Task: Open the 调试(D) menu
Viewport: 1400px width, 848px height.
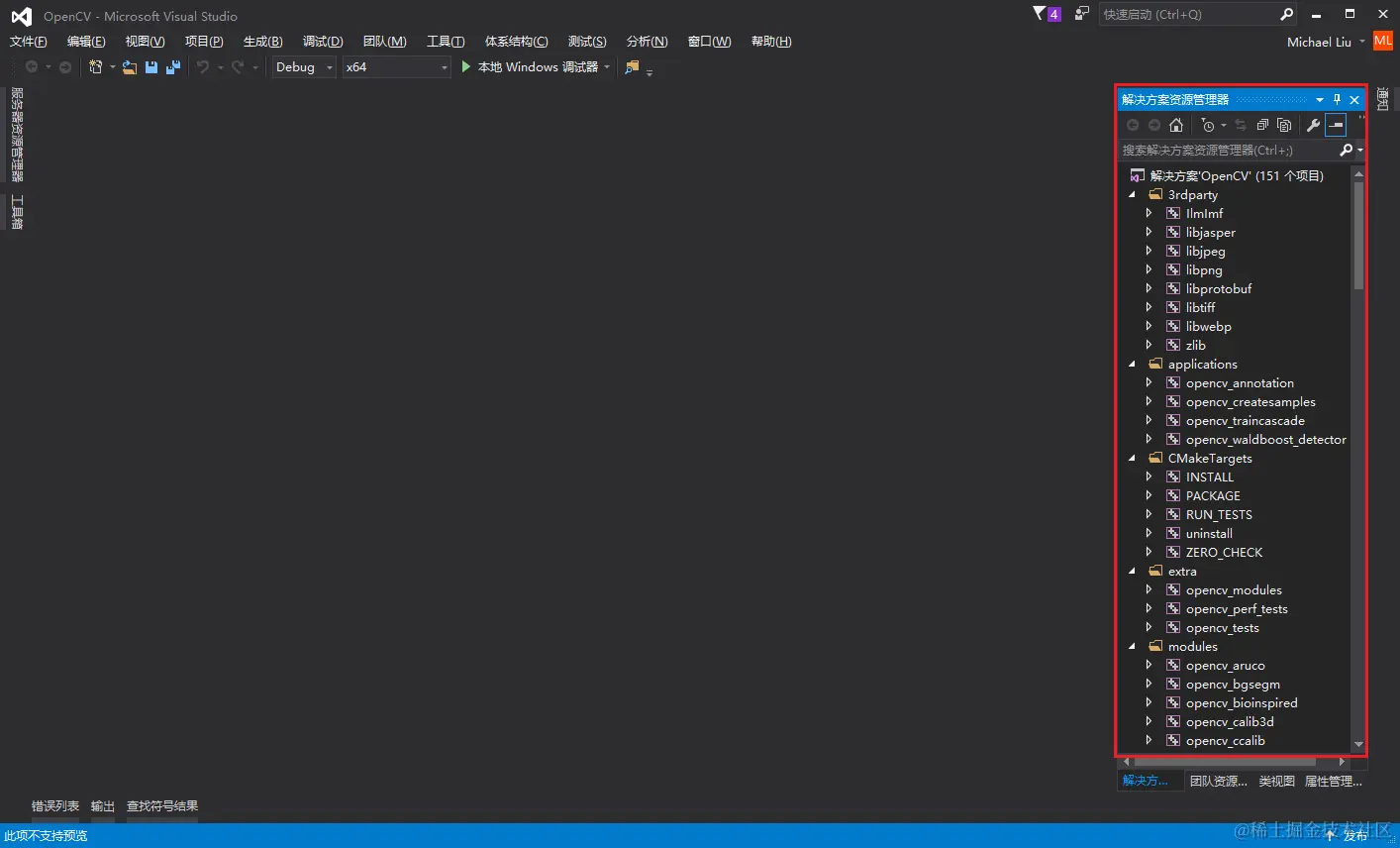Action: click(x=323, y=42)
